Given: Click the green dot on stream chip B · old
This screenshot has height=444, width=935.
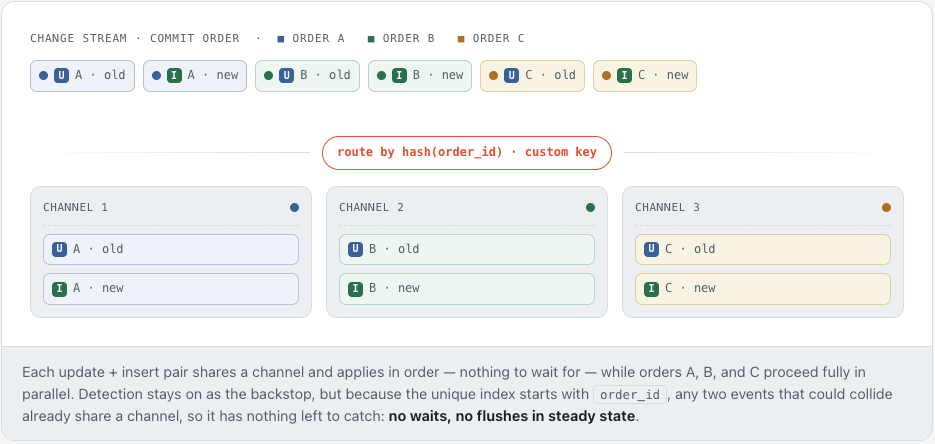Looking at the screenshot, I should pos(268,76).
